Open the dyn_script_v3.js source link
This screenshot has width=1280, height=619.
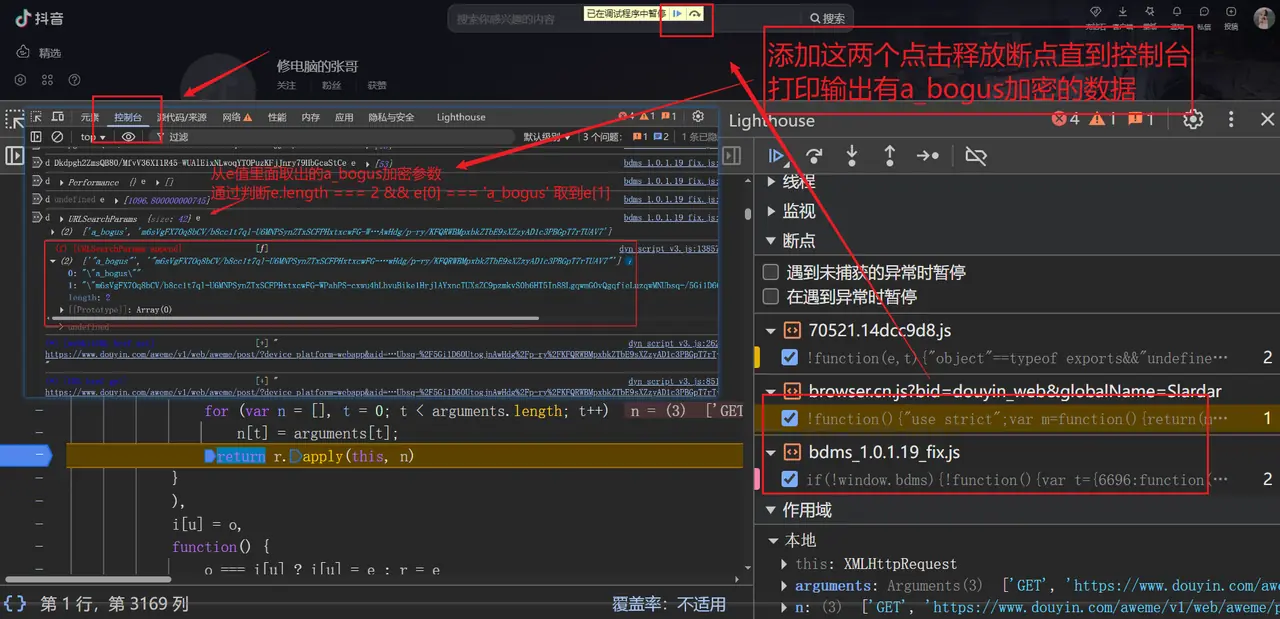(668, 248)
